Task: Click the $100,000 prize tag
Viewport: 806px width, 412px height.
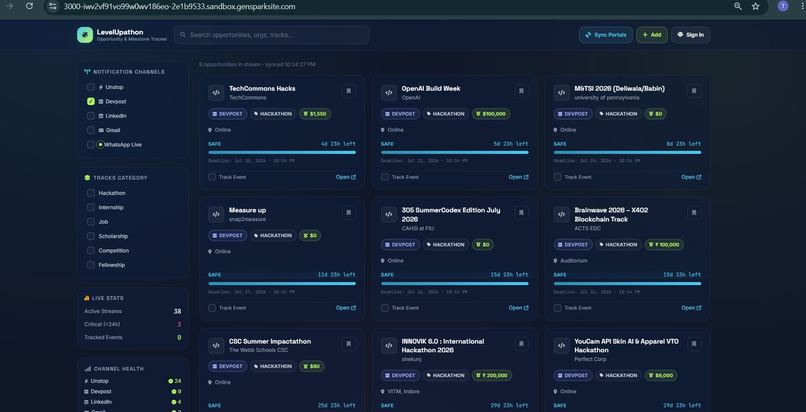Action: coord(491,114)
